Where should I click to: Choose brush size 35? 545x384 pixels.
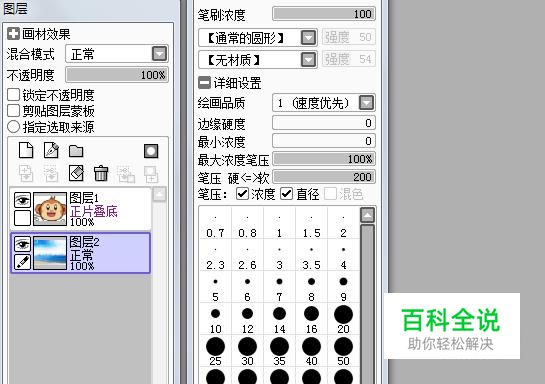(x=279, y=351)
